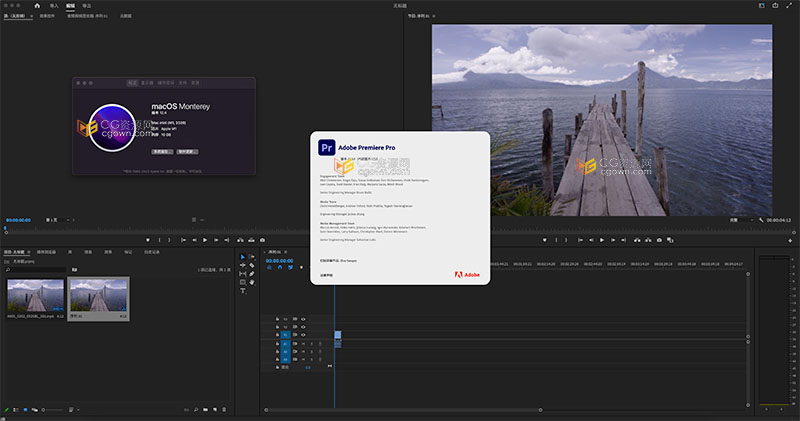Toggle V1 track output eye icon
This screenshot has height=421, width=800.
point(303,335)
